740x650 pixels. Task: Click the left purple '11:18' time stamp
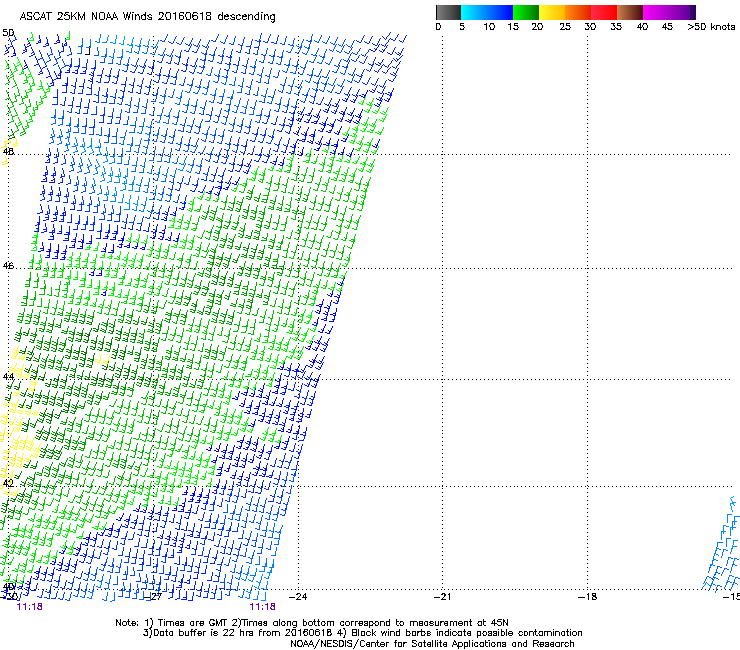click(x=29, y=607)
